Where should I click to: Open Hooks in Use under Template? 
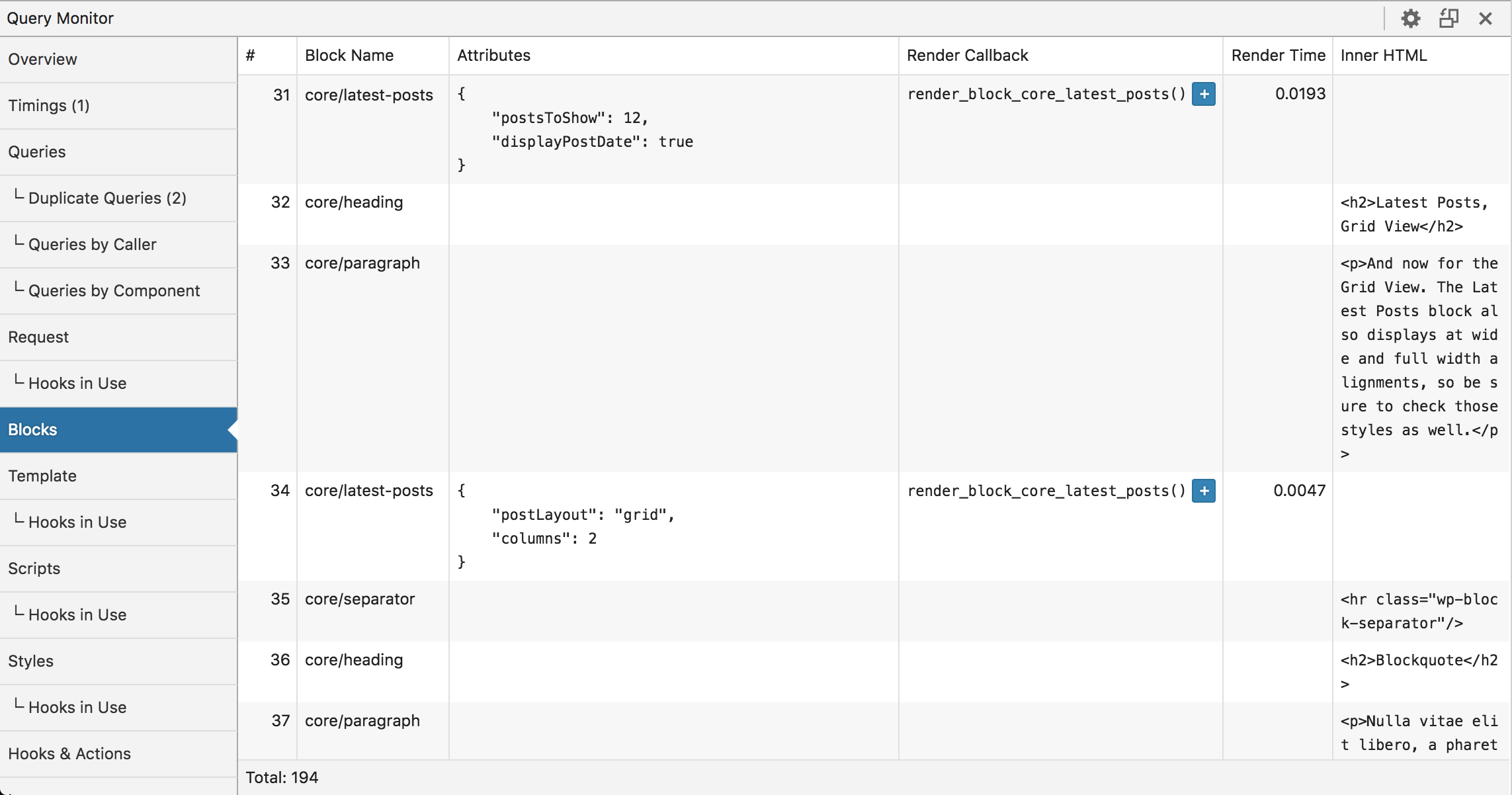pos(118,523)
